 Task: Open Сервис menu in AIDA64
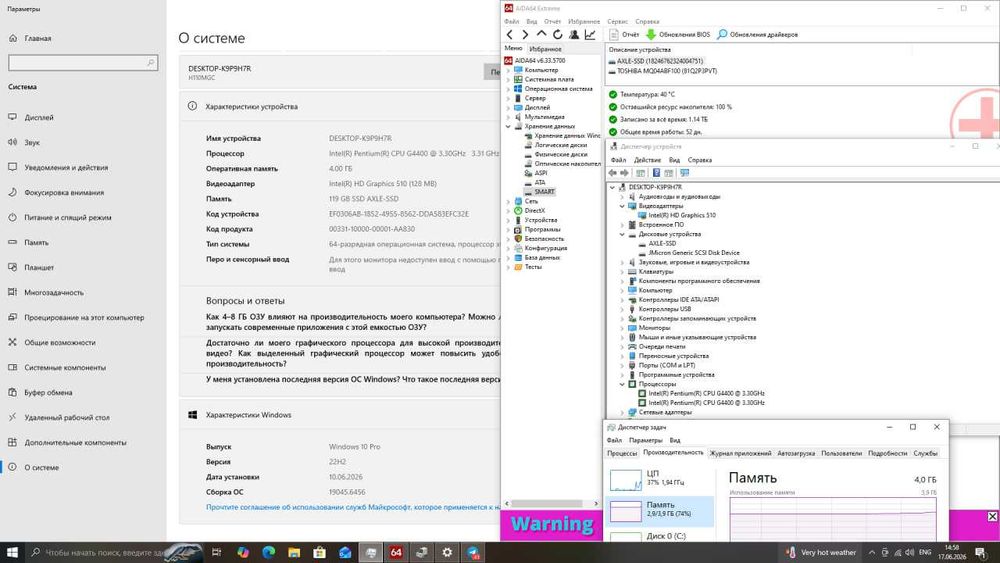[x=617, y=22]
